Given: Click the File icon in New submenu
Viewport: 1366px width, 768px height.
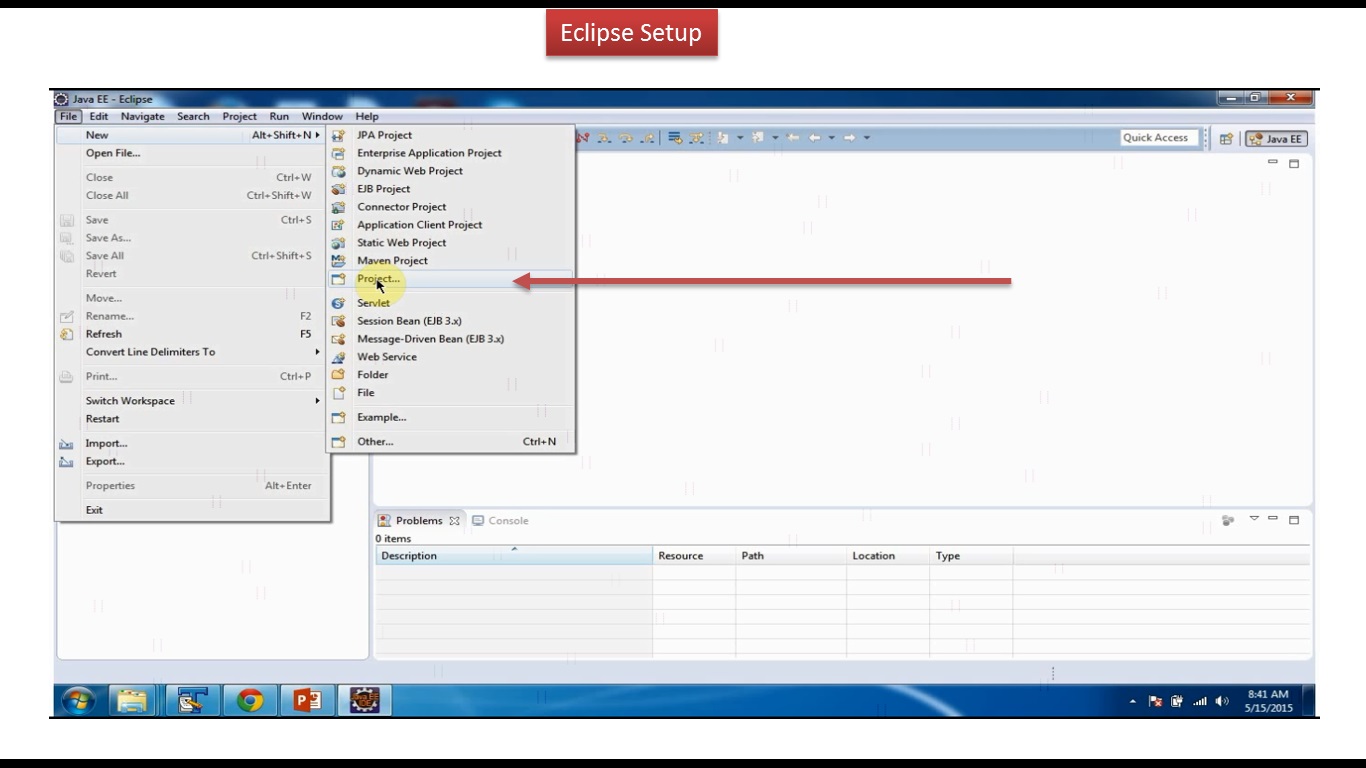Looking at the screenshot, I should point(338,393).
